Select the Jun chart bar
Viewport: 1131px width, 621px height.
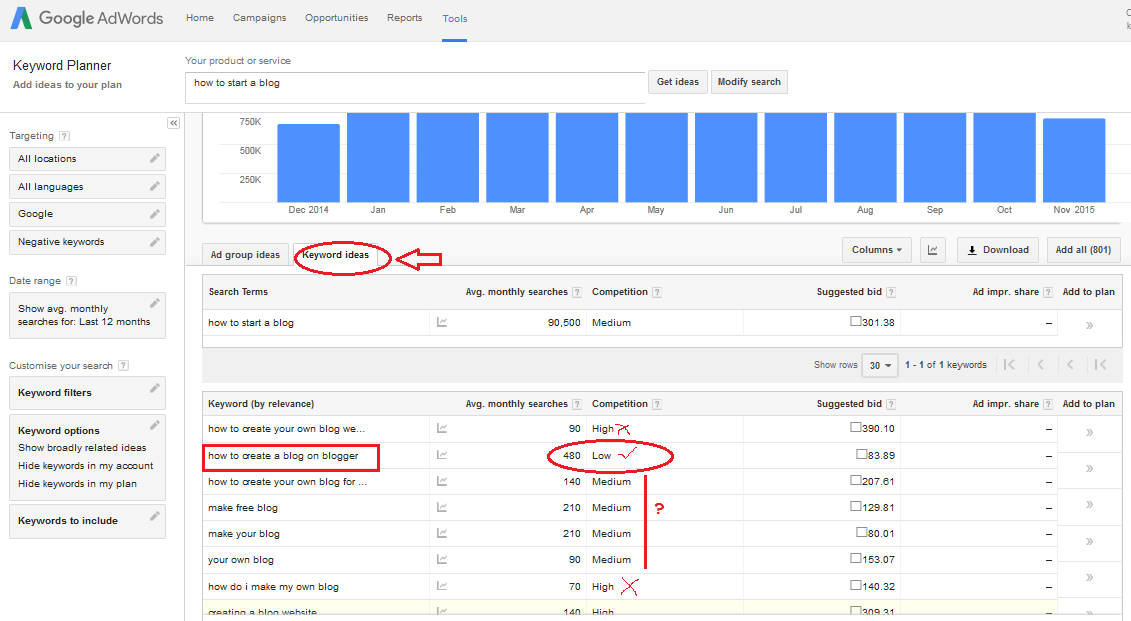(726, 157)
